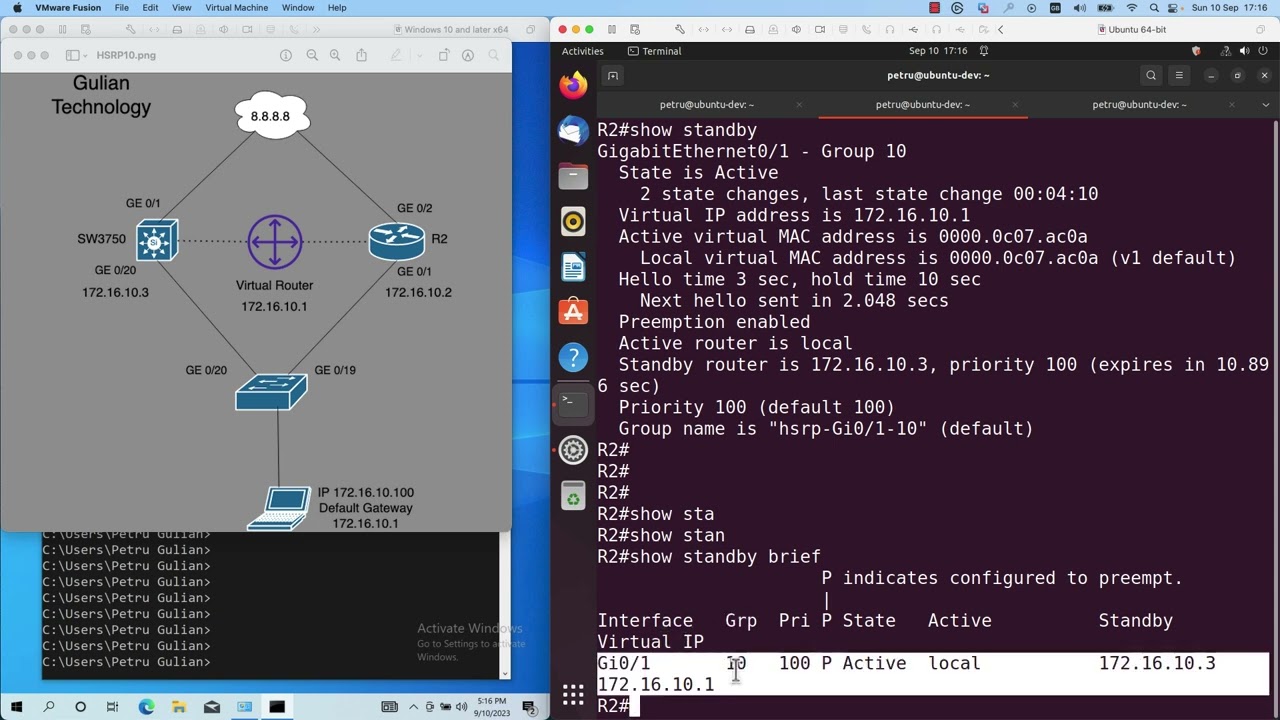The width and height of the screenshot is (1280, 720).
Task: Open the Apple menu
Action: [16, 8]
